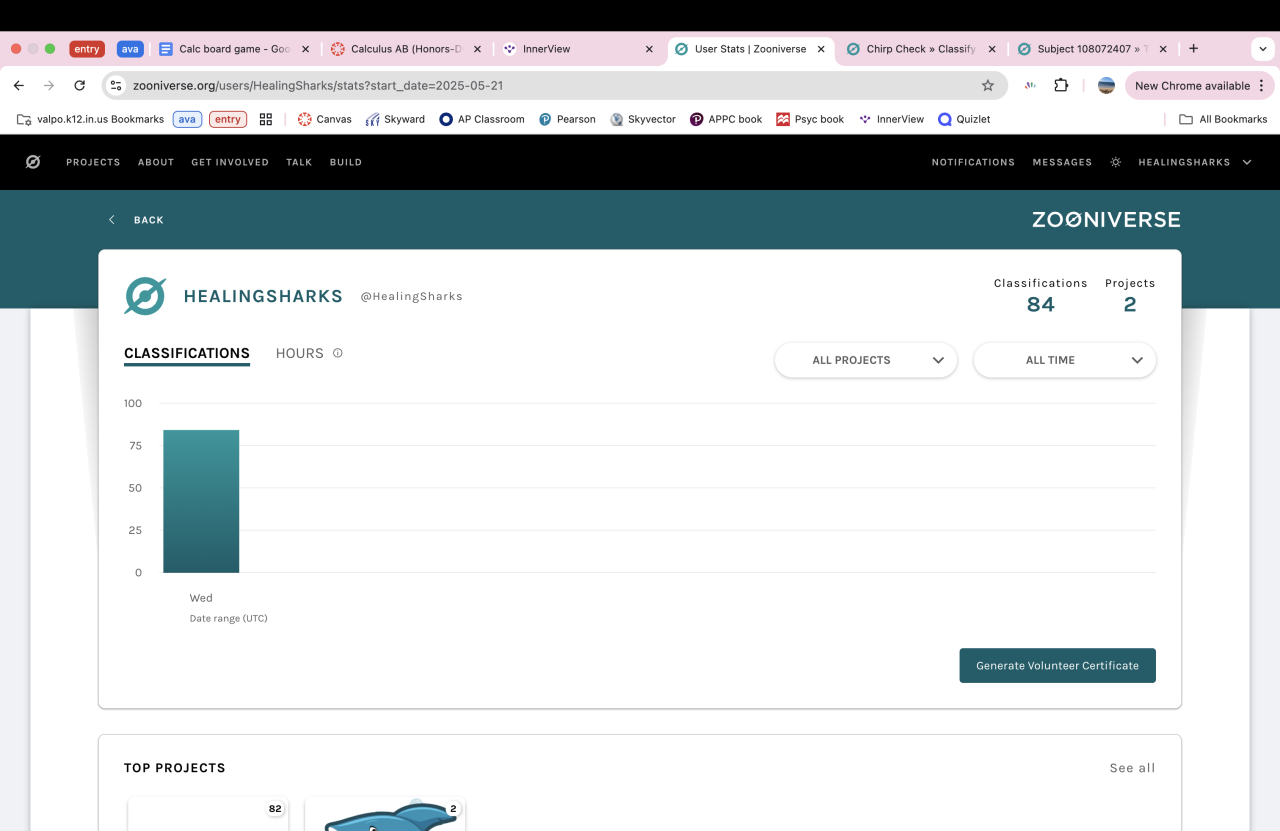The height and width of the screenshot is (831, 1280).
Task: Open the All Projects dropdown
Action: 866,360
